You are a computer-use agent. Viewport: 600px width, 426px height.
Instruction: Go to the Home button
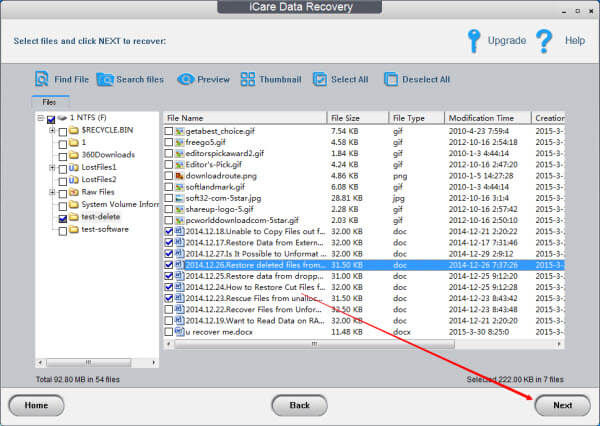[x=36, y=405]
